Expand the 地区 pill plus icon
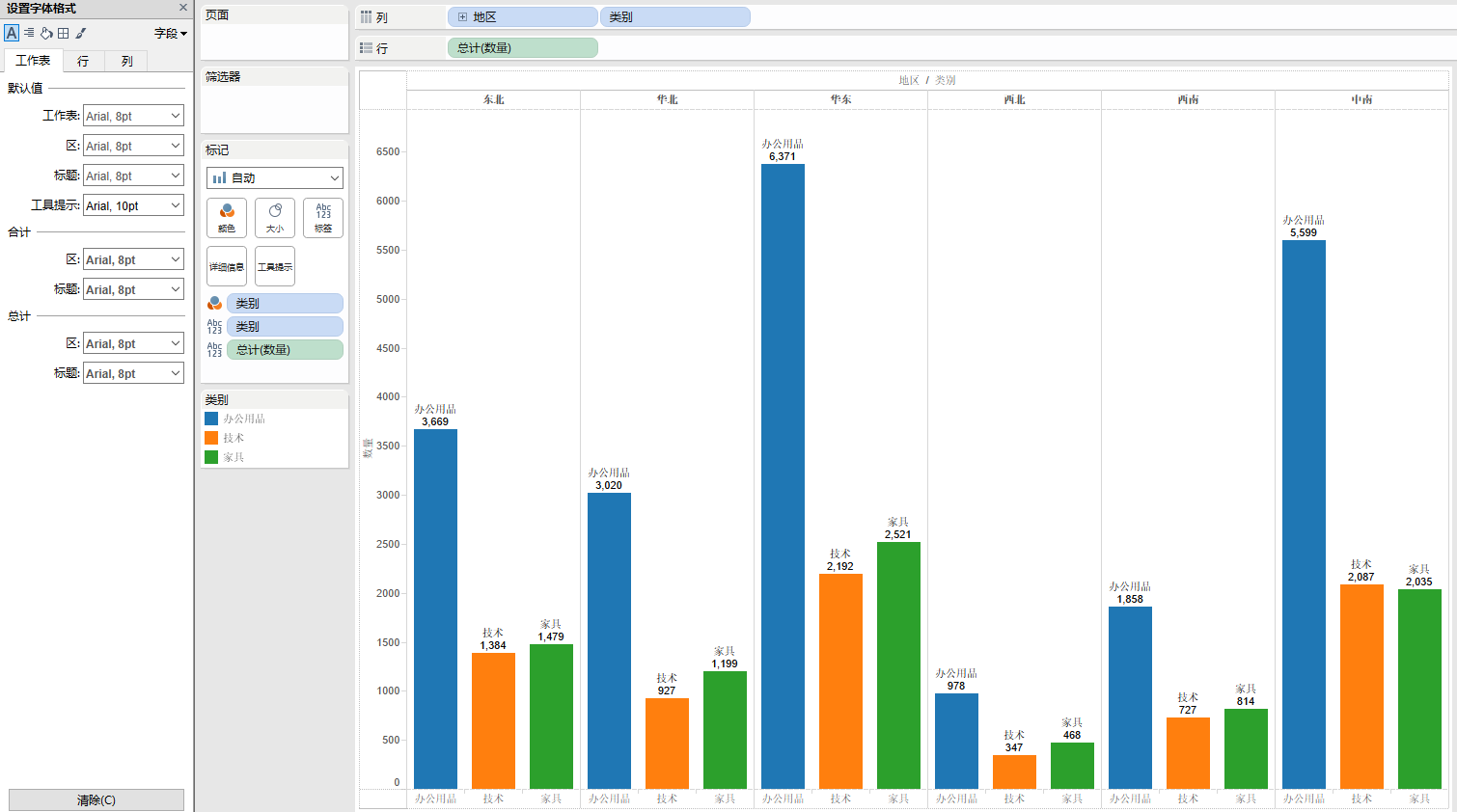Image resolution: width=1457 pixels, height=812 pixels. (463, 17)
